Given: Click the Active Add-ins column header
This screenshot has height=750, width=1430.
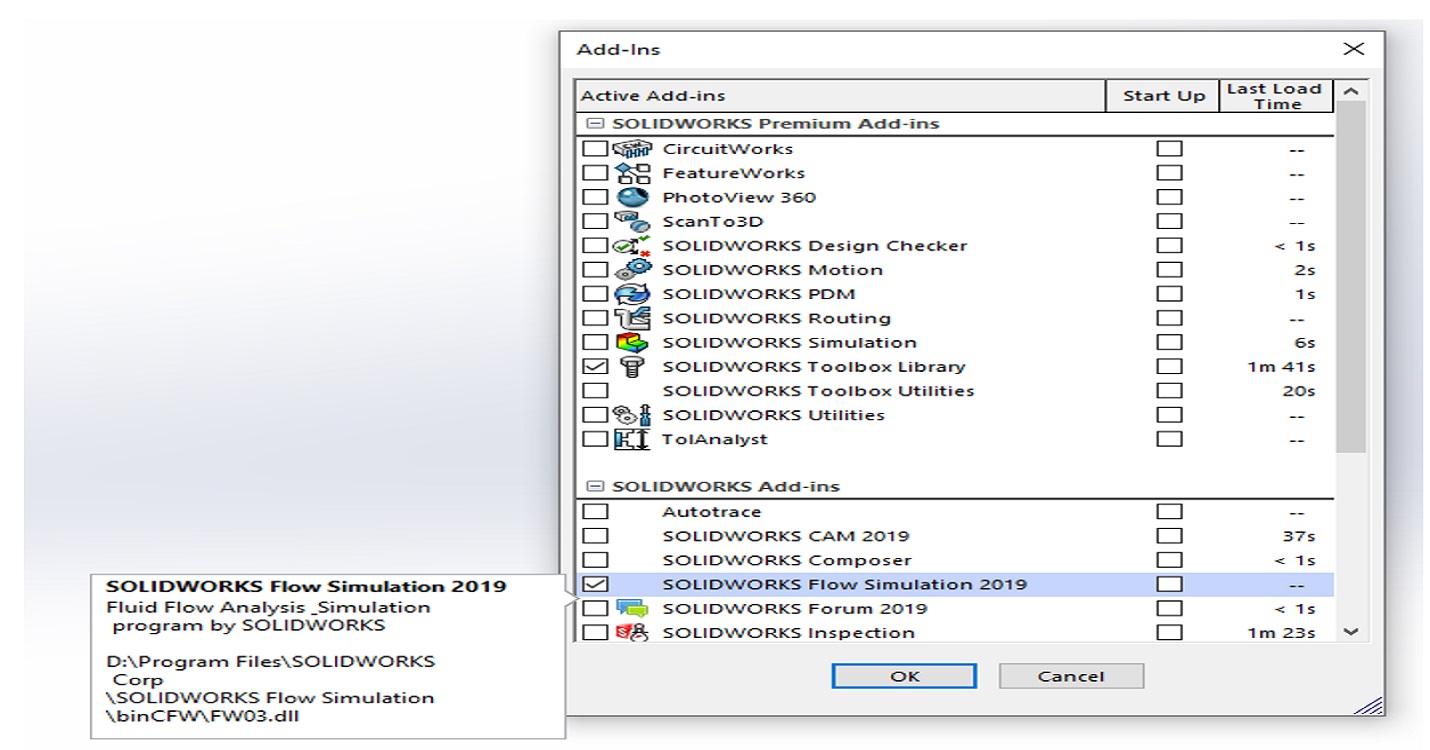Looking at the screenshot, I should click(x=841, y=96).
